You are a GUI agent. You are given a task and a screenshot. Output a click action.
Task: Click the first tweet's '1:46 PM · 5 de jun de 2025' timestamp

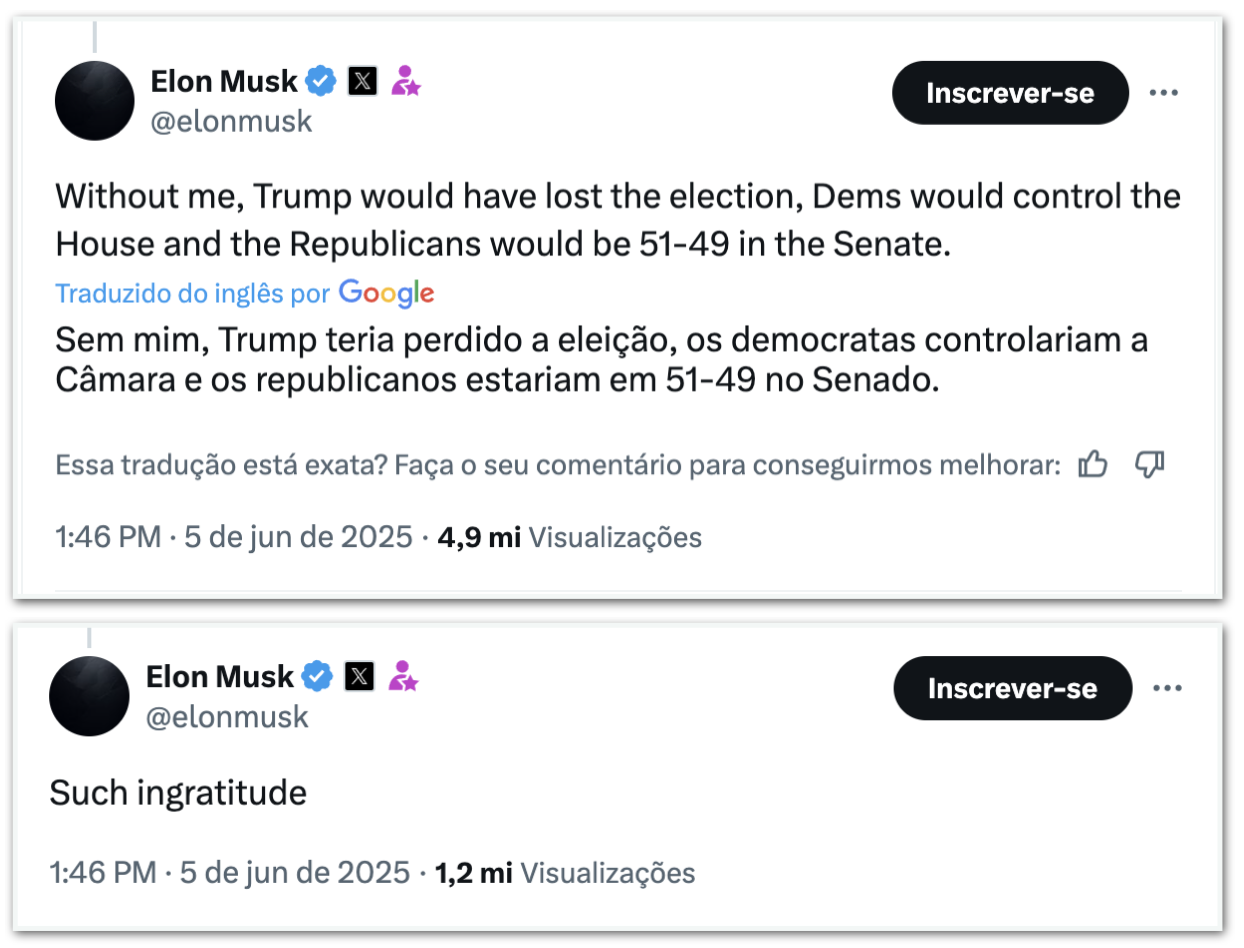234,537
